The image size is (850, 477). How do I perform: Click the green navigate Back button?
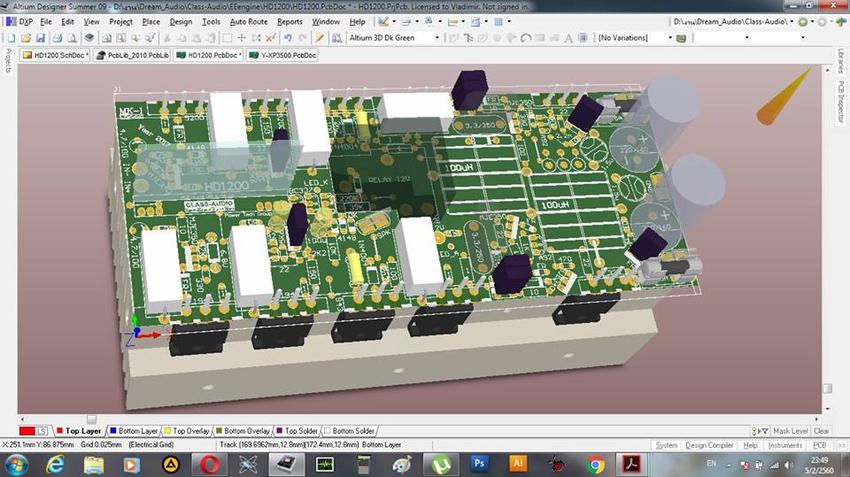(x=803, y=22)
